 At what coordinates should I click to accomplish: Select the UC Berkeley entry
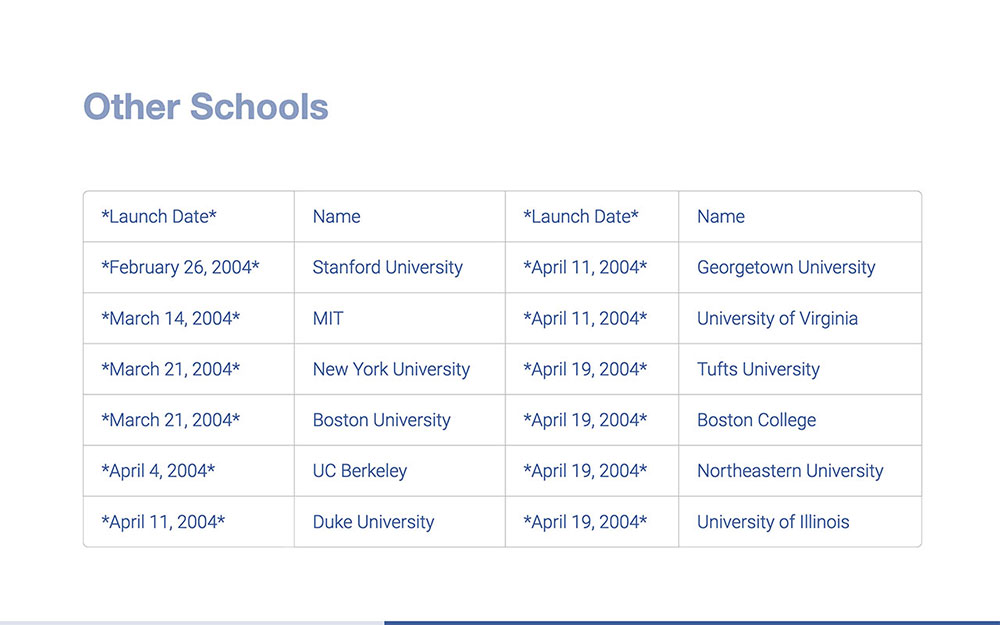tap(359, 471)
